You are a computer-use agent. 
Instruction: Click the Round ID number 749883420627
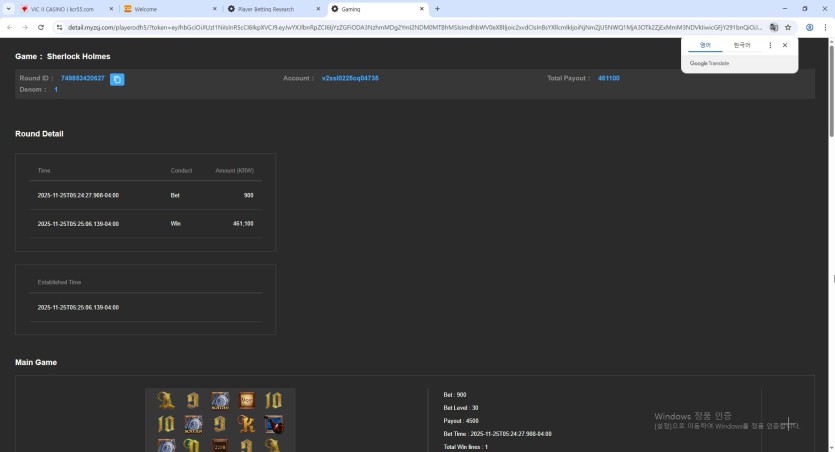[83, 78]
